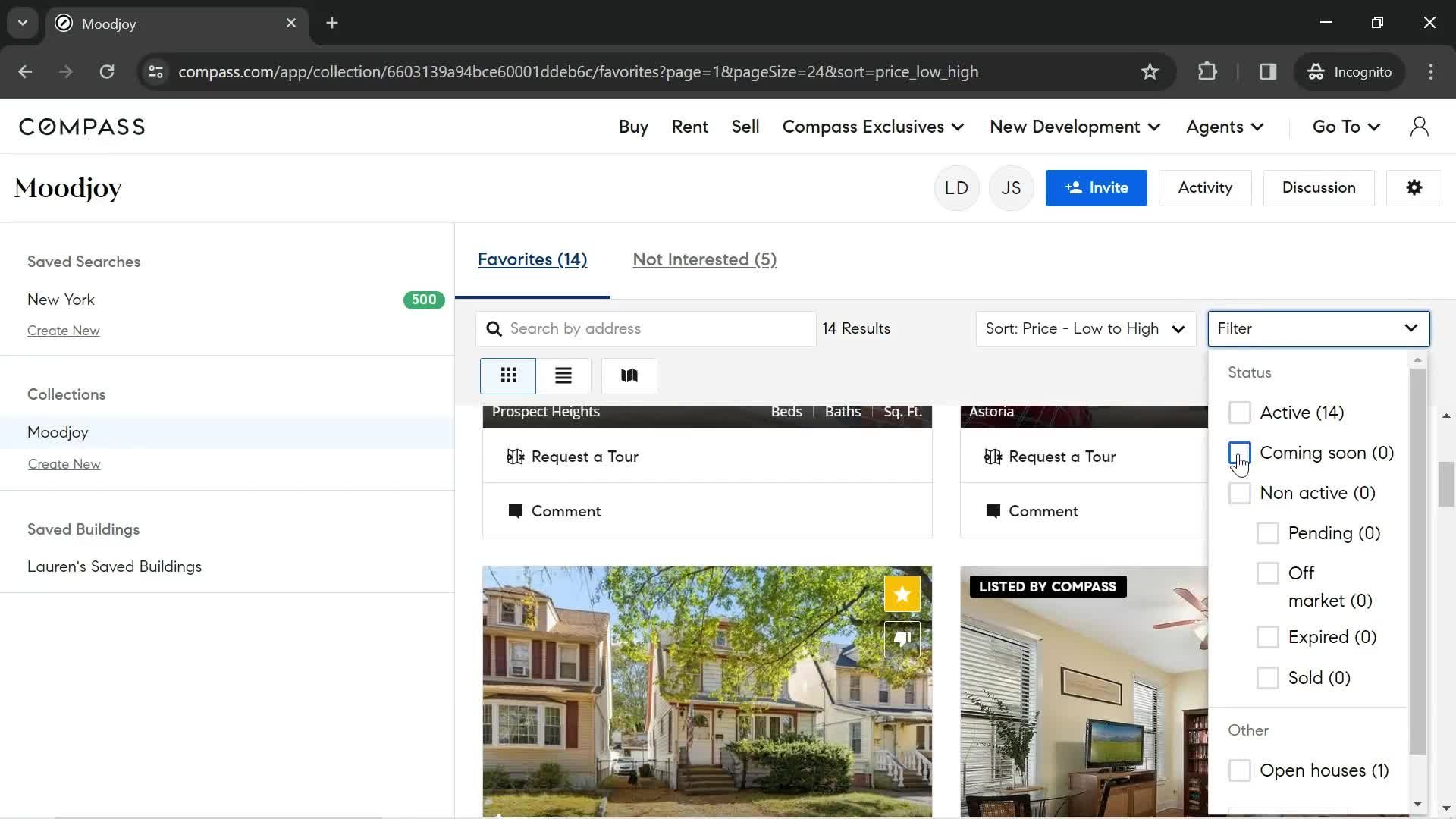This screenshot has width=1456, height=819.
Task: Open Sort Price Low to High dropdown
Action: pyautogui.click(x=1085, y=328)
